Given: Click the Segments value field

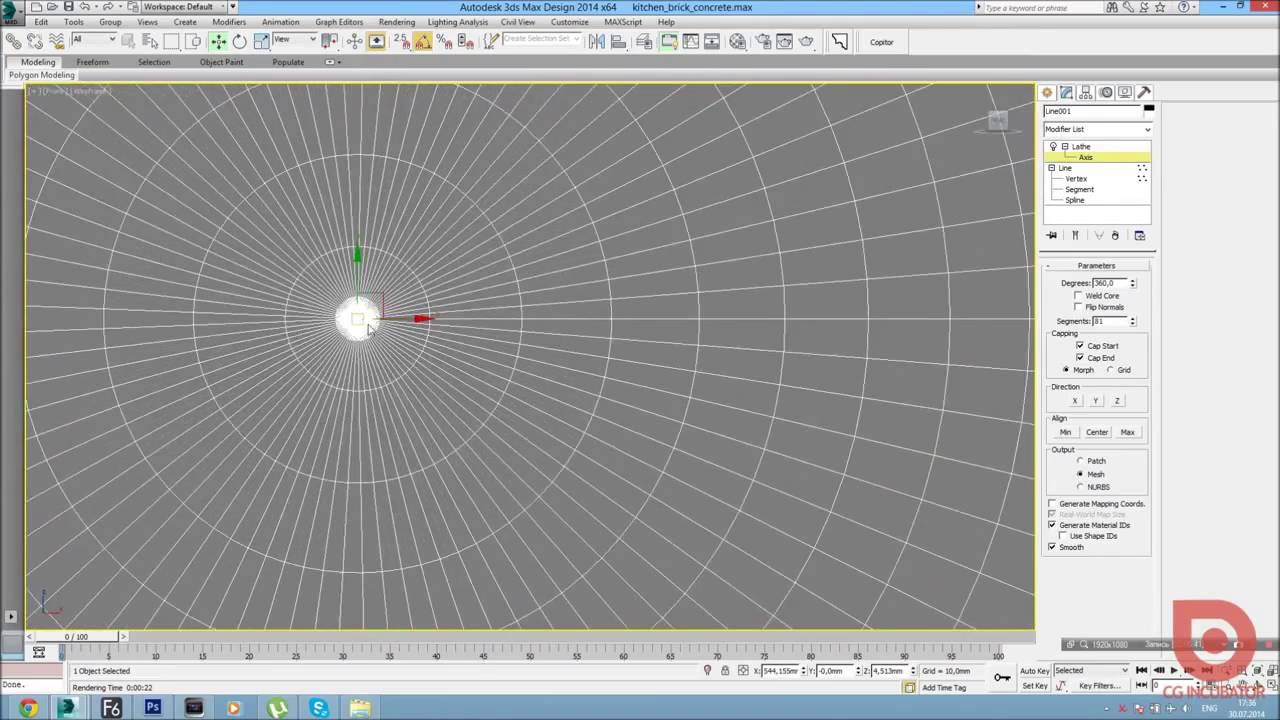Looking at the screenshot, I should [x=1109, y=321].
